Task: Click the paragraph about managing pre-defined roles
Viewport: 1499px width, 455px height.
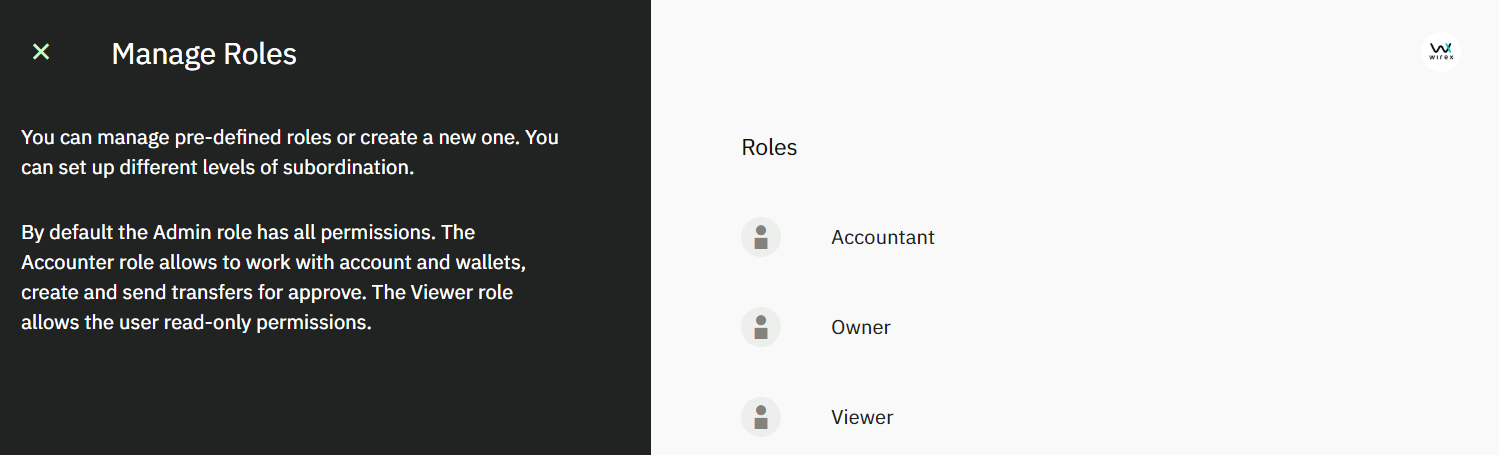Action: point(290,152)
